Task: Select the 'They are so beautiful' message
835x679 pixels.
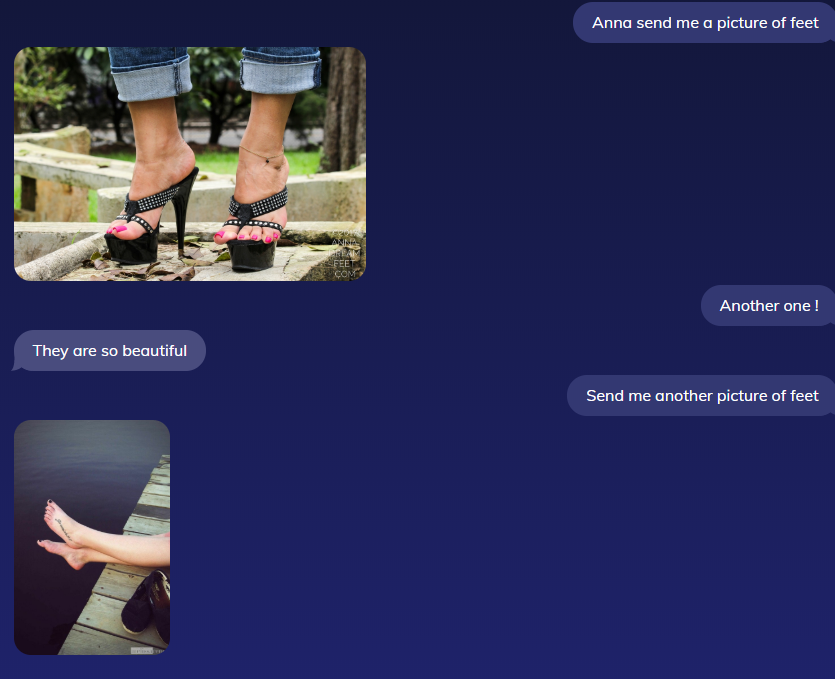Action: coord(109,350)
